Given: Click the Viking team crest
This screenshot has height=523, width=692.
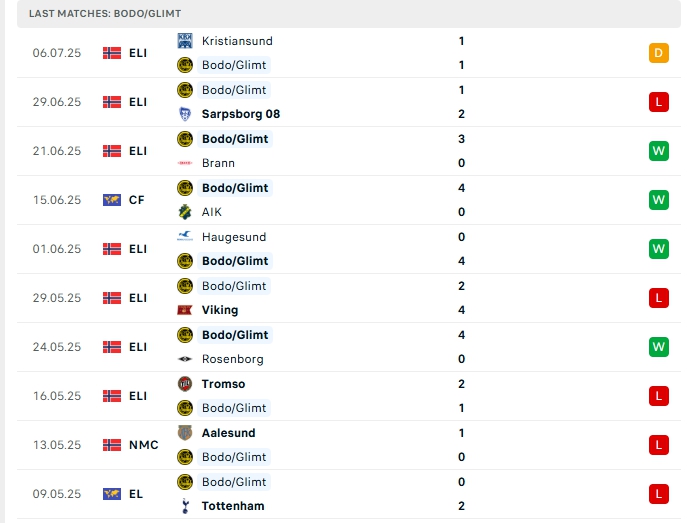Looking at the screenshot, I should click(x=185, y=310).
